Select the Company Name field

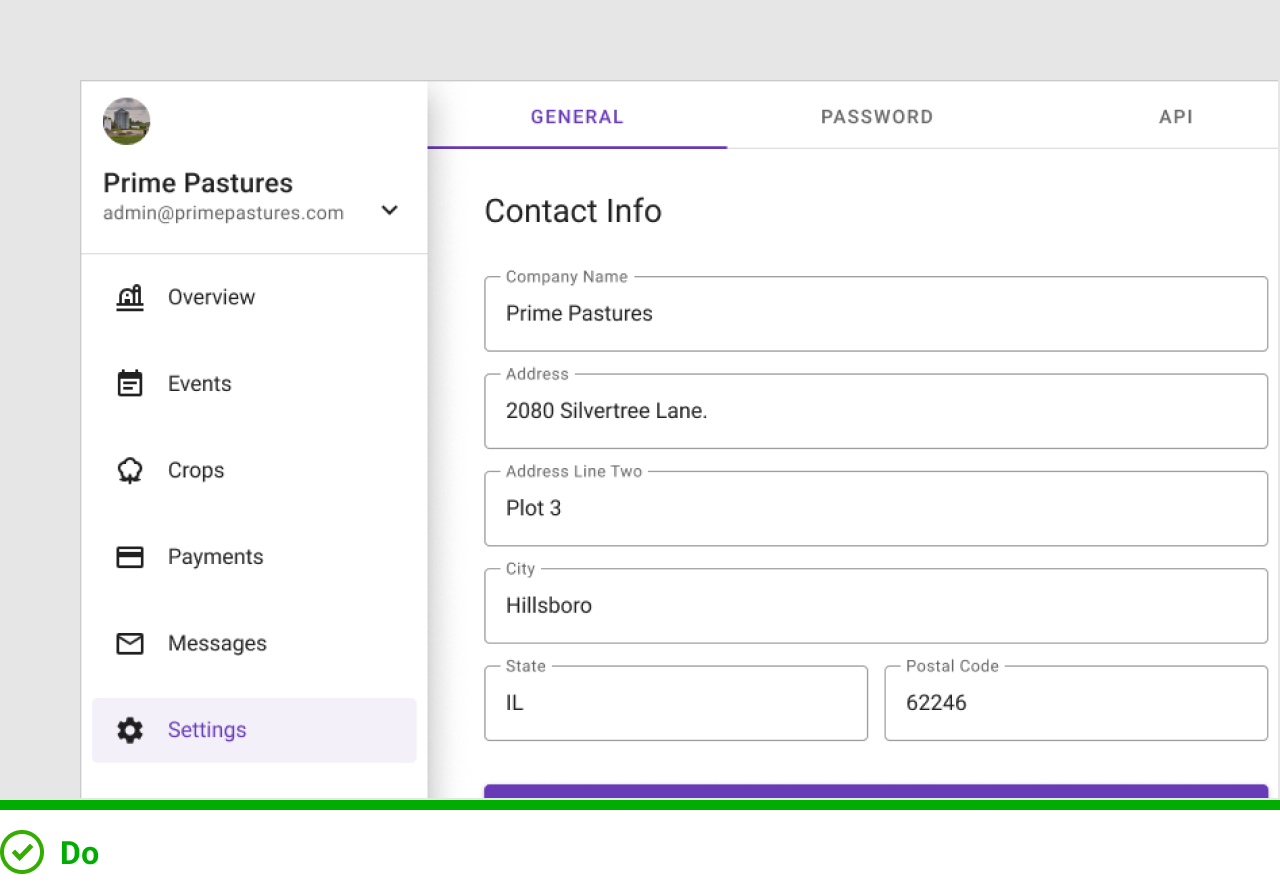pos(876,314)
